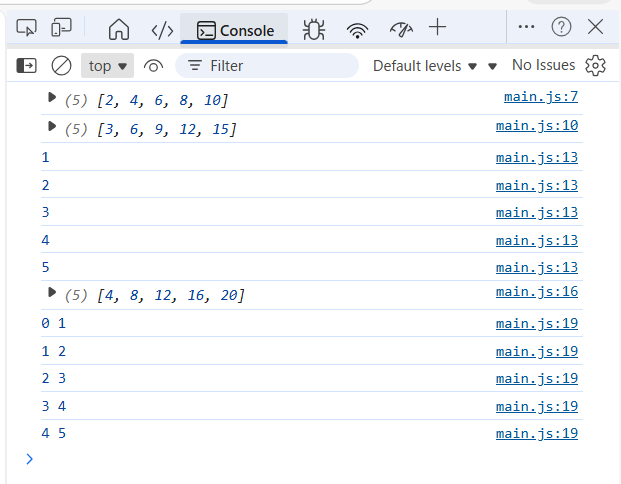Screen dimensions: 621x484
Task: Open the Welcome home tool
Action: [x=118, y=29]
